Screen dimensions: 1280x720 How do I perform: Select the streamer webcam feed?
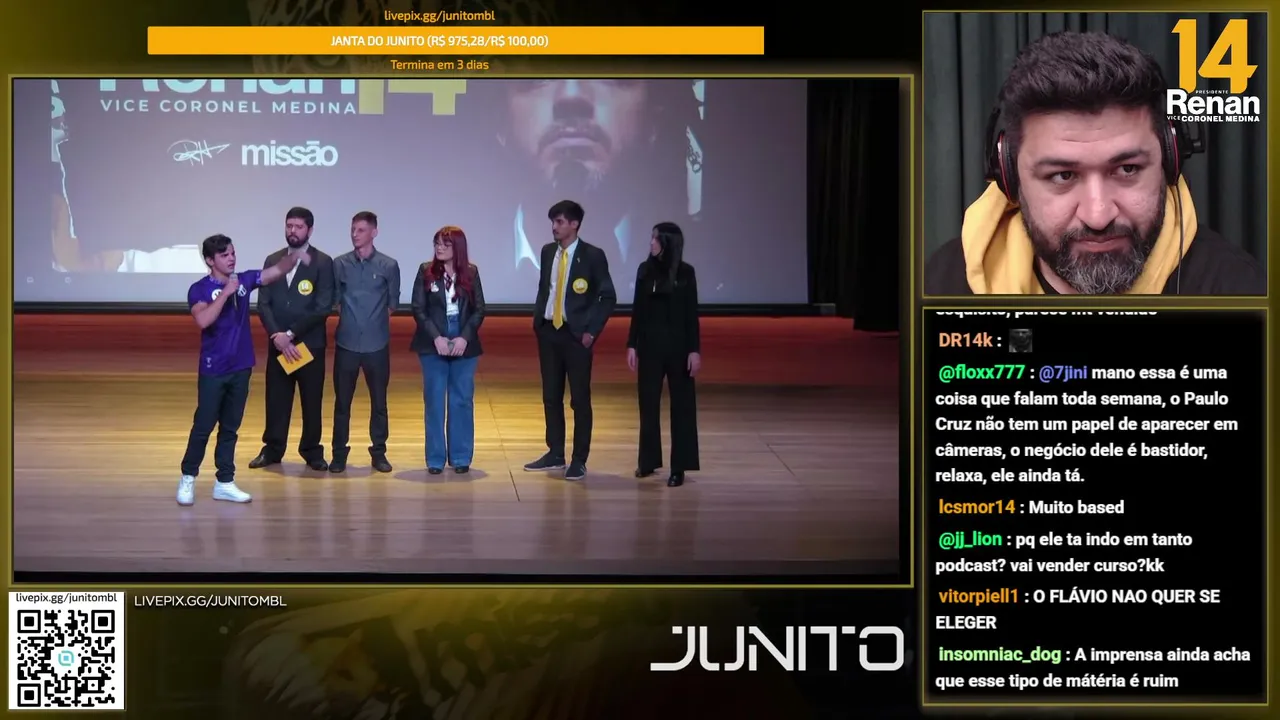pyautogui.click(x=1094, y=154)
